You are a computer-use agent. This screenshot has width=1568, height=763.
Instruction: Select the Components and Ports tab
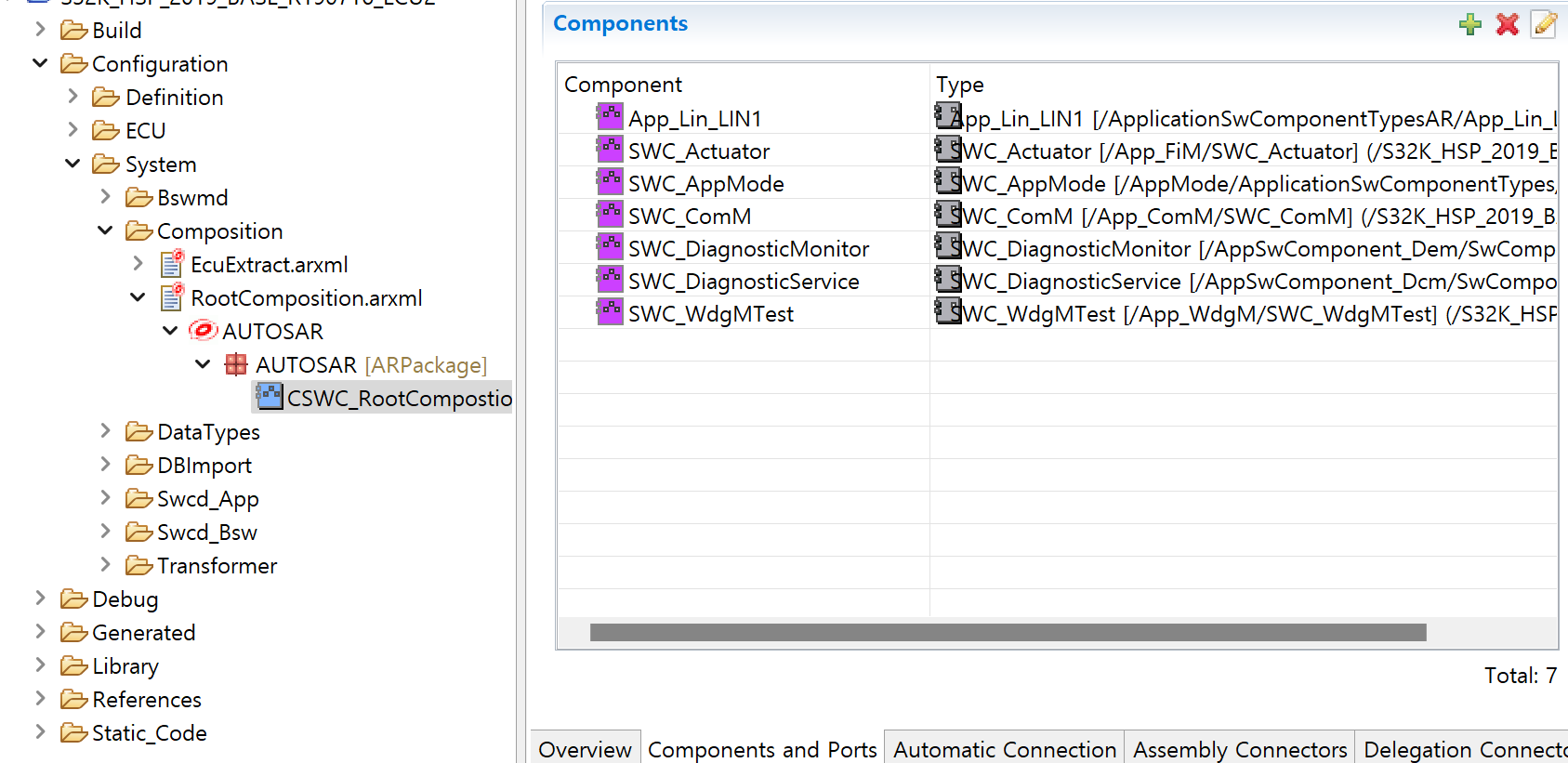[762, 748]
